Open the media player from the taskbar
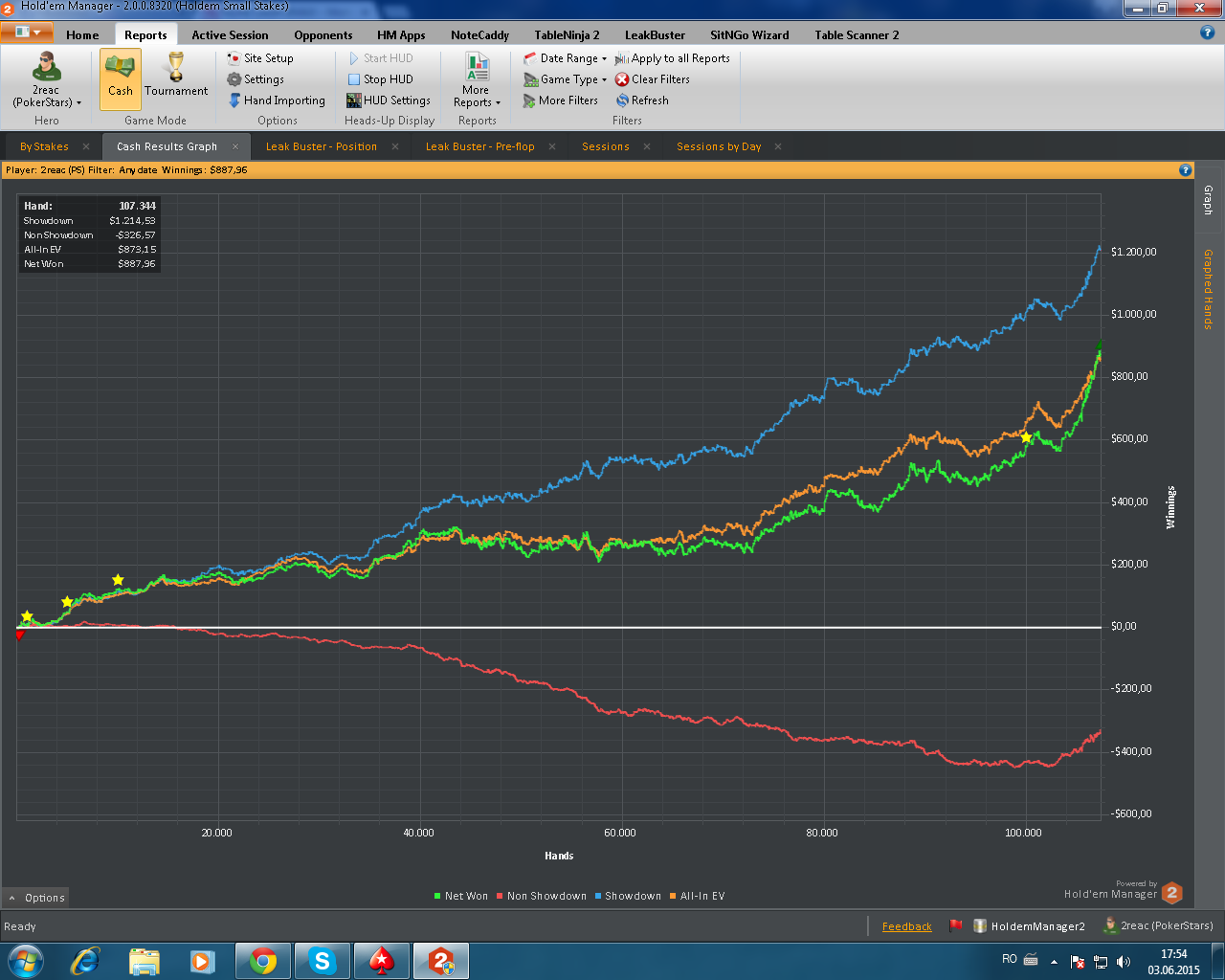This screenshot has height=980, width=1225. [x=202, y=961]
